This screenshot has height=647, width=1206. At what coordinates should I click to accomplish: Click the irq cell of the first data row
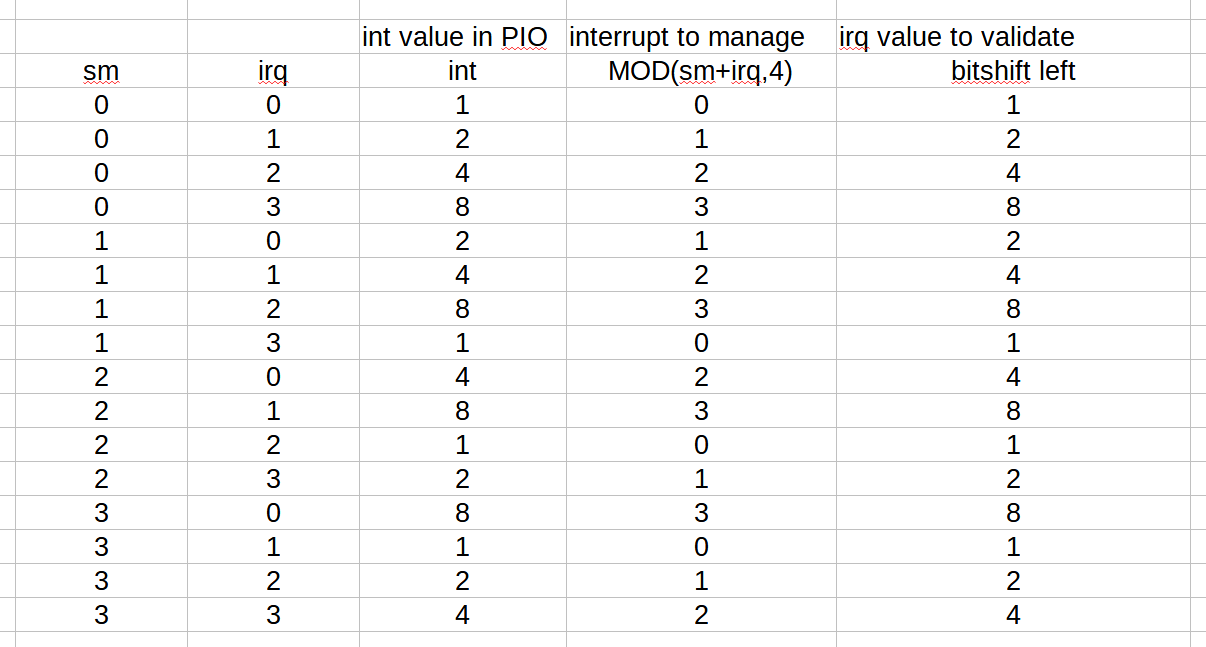272,105
